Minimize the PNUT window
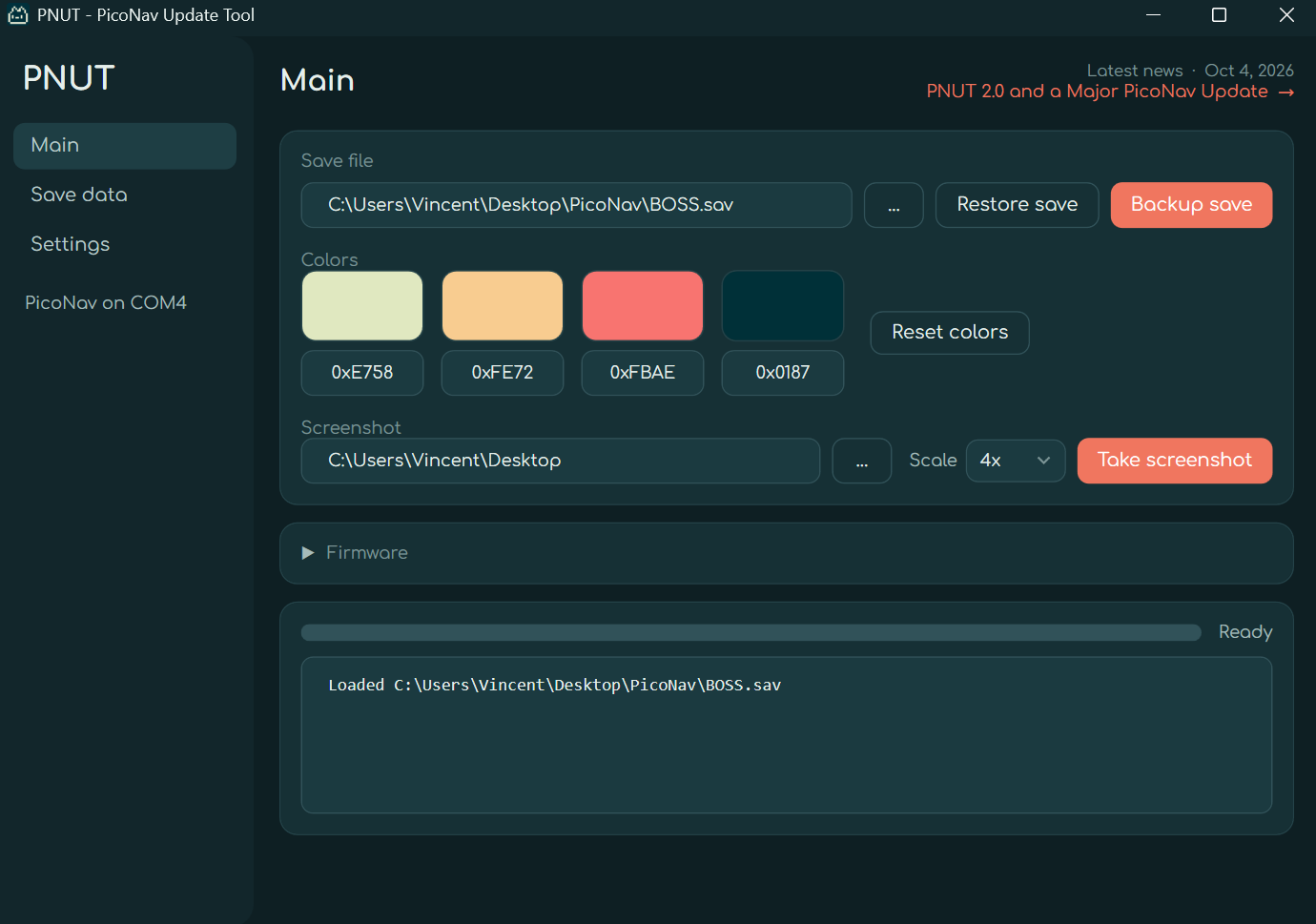Screen dimensions: 1316x924 (x=1154, y=15)
